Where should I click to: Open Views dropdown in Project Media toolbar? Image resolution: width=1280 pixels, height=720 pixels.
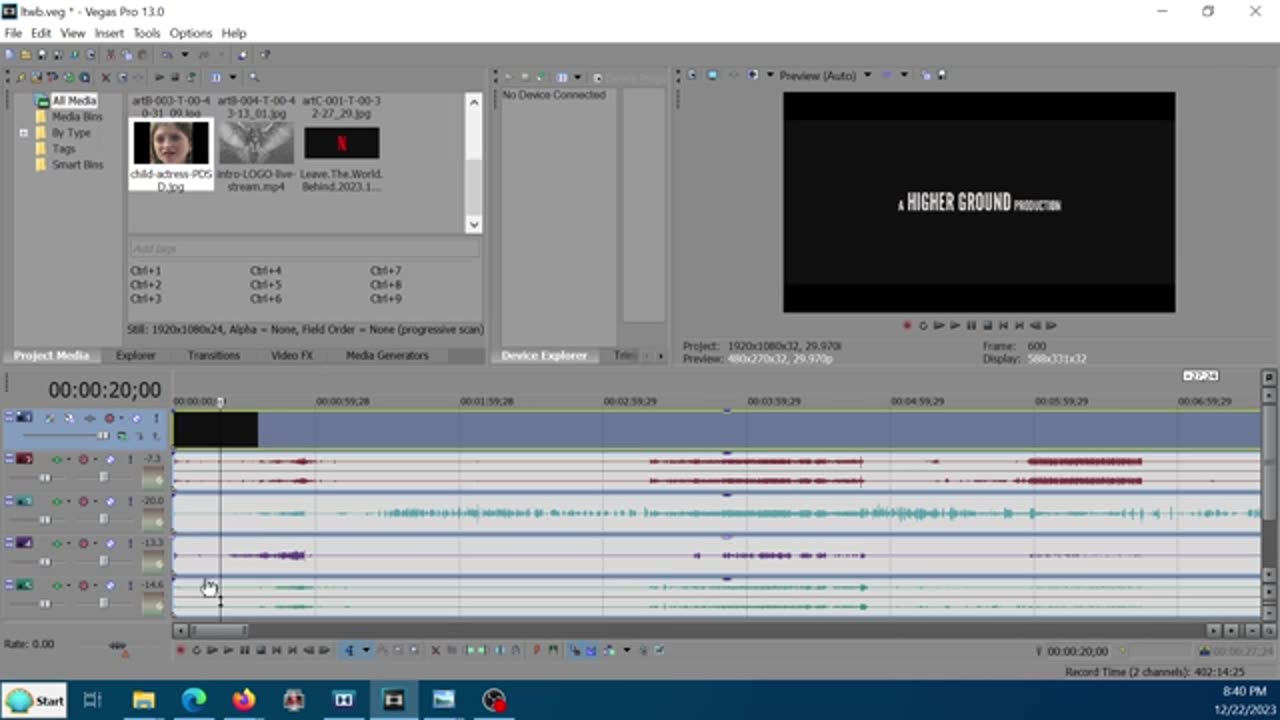point(232,77)
